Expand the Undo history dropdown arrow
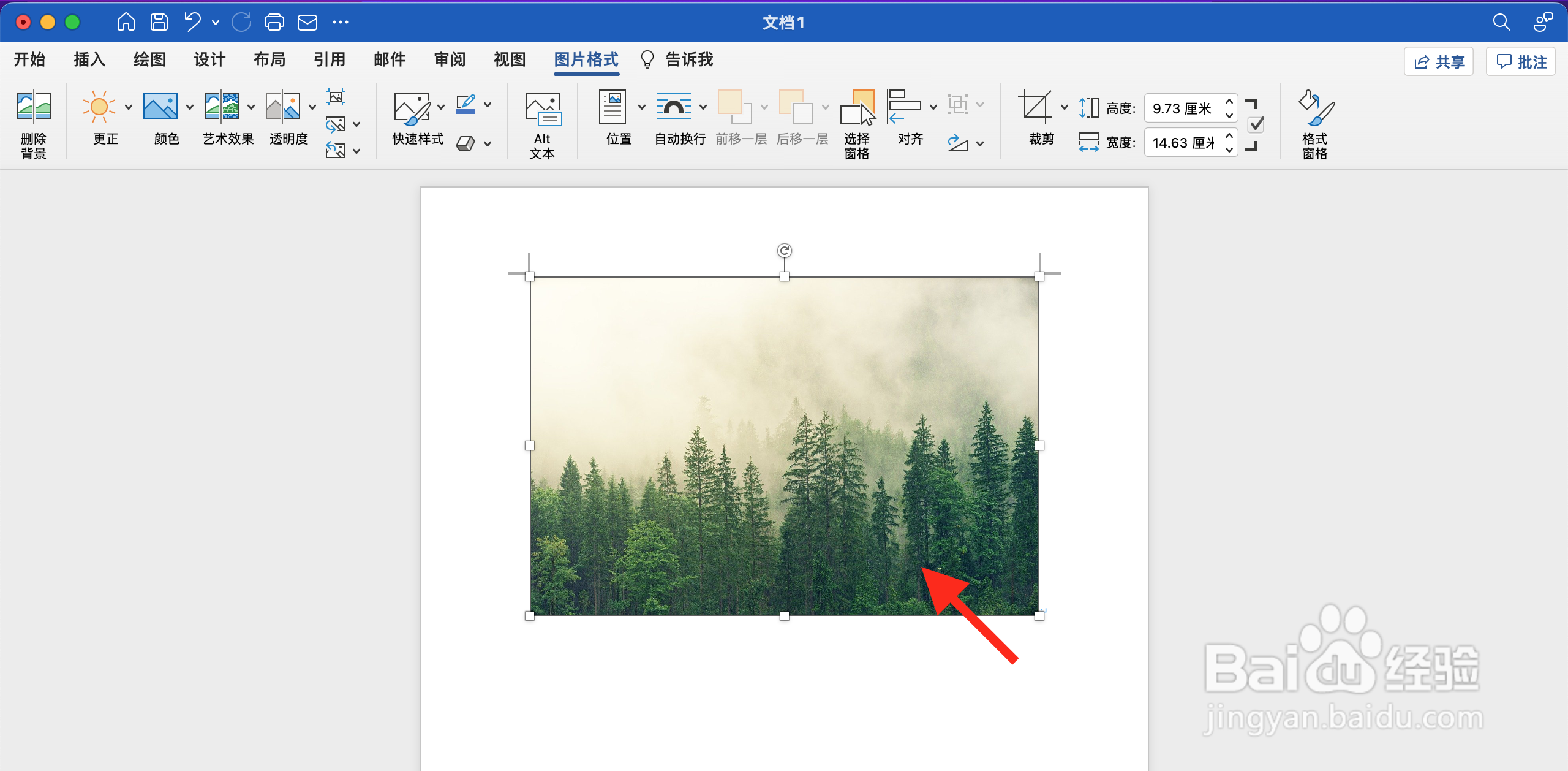The height and width of the screenshot is (771, 1568). point(216,23)
